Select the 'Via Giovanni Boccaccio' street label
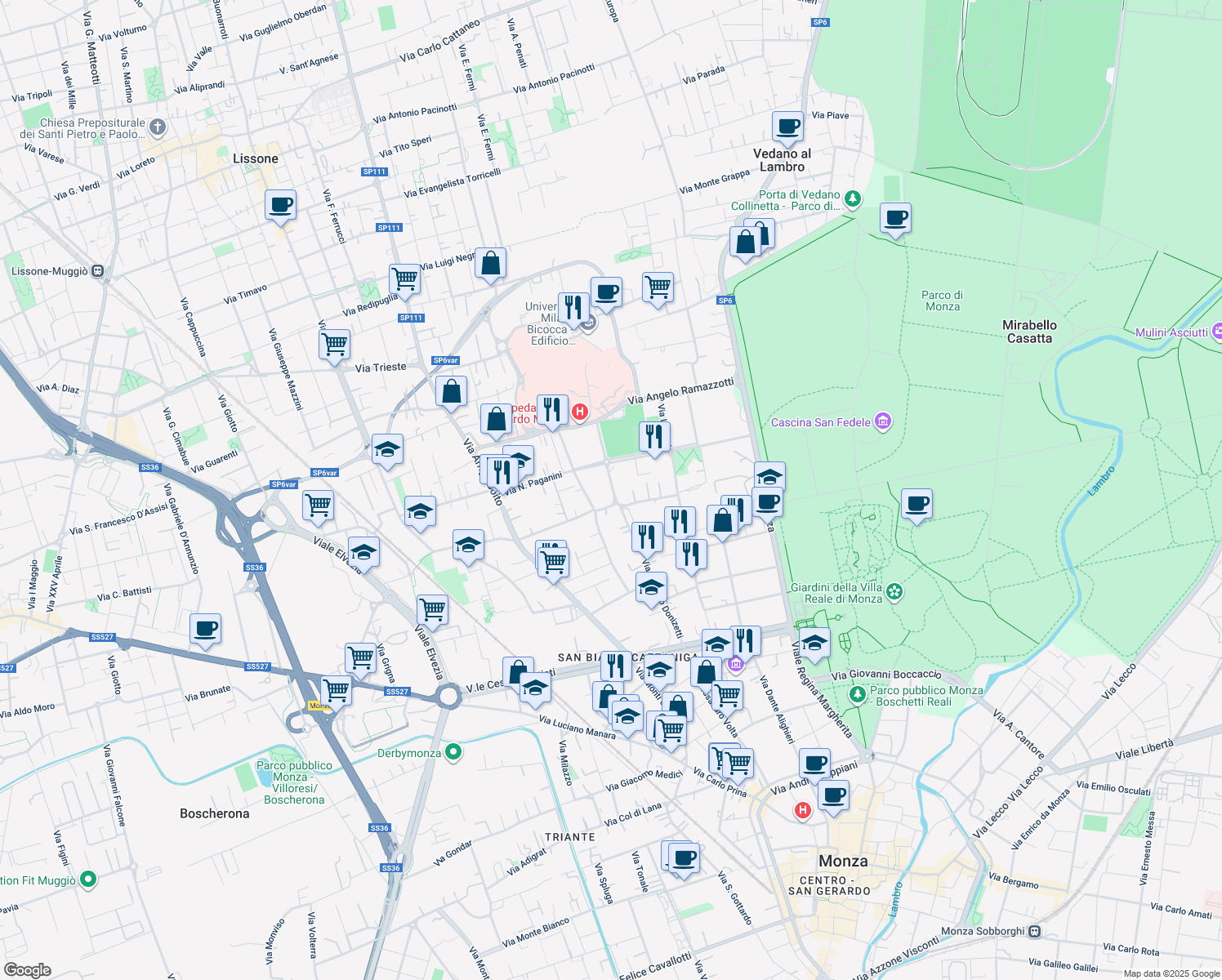 tap(886, 675)
